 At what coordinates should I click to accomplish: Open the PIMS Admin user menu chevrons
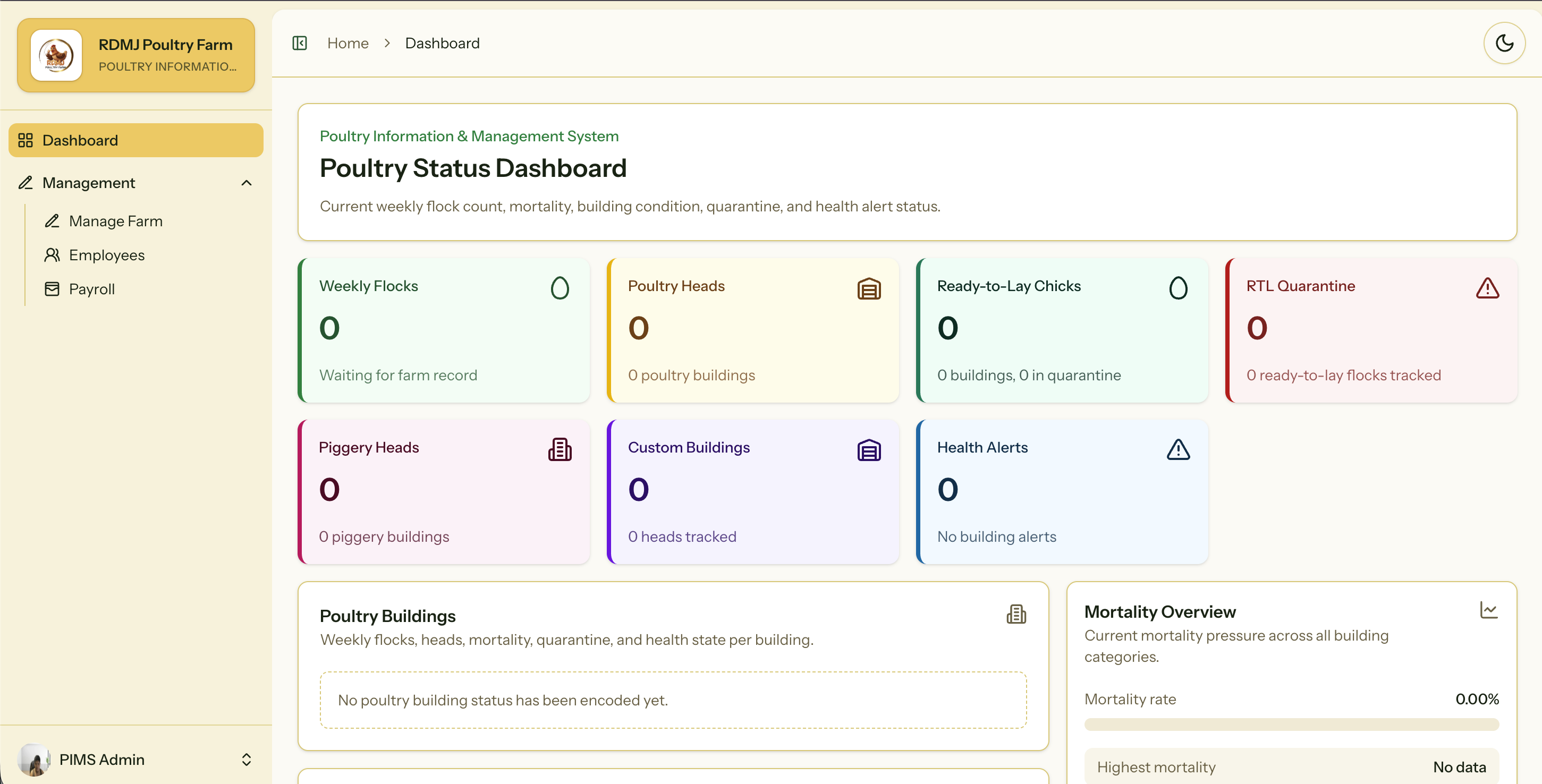(246, 760)
